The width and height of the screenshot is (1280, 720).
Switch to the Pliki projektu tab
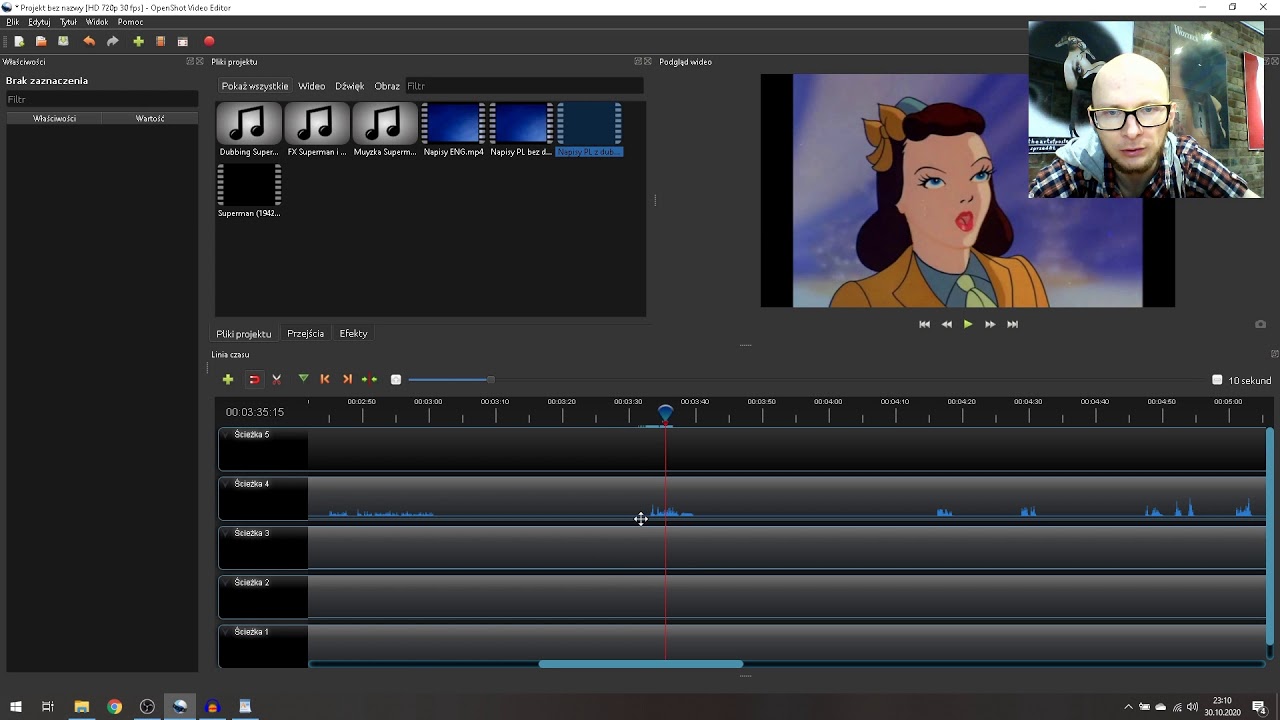pos(244,334)
